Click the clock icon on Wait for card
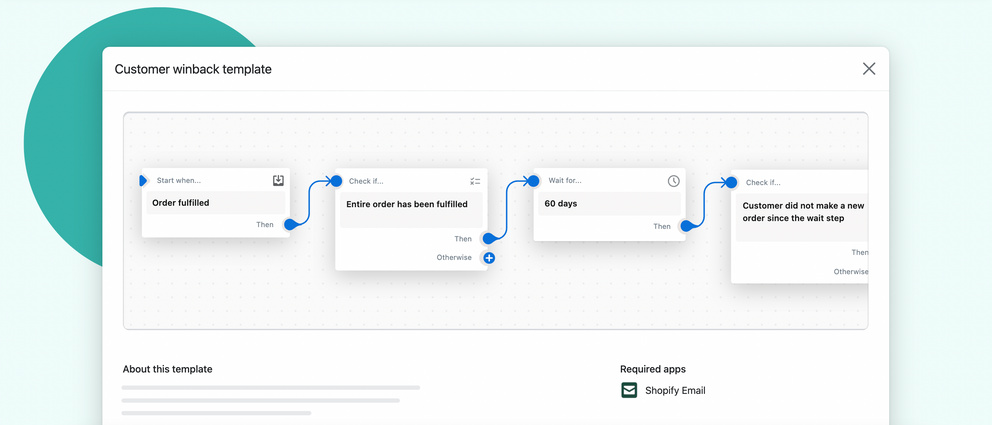 point(674,181)
